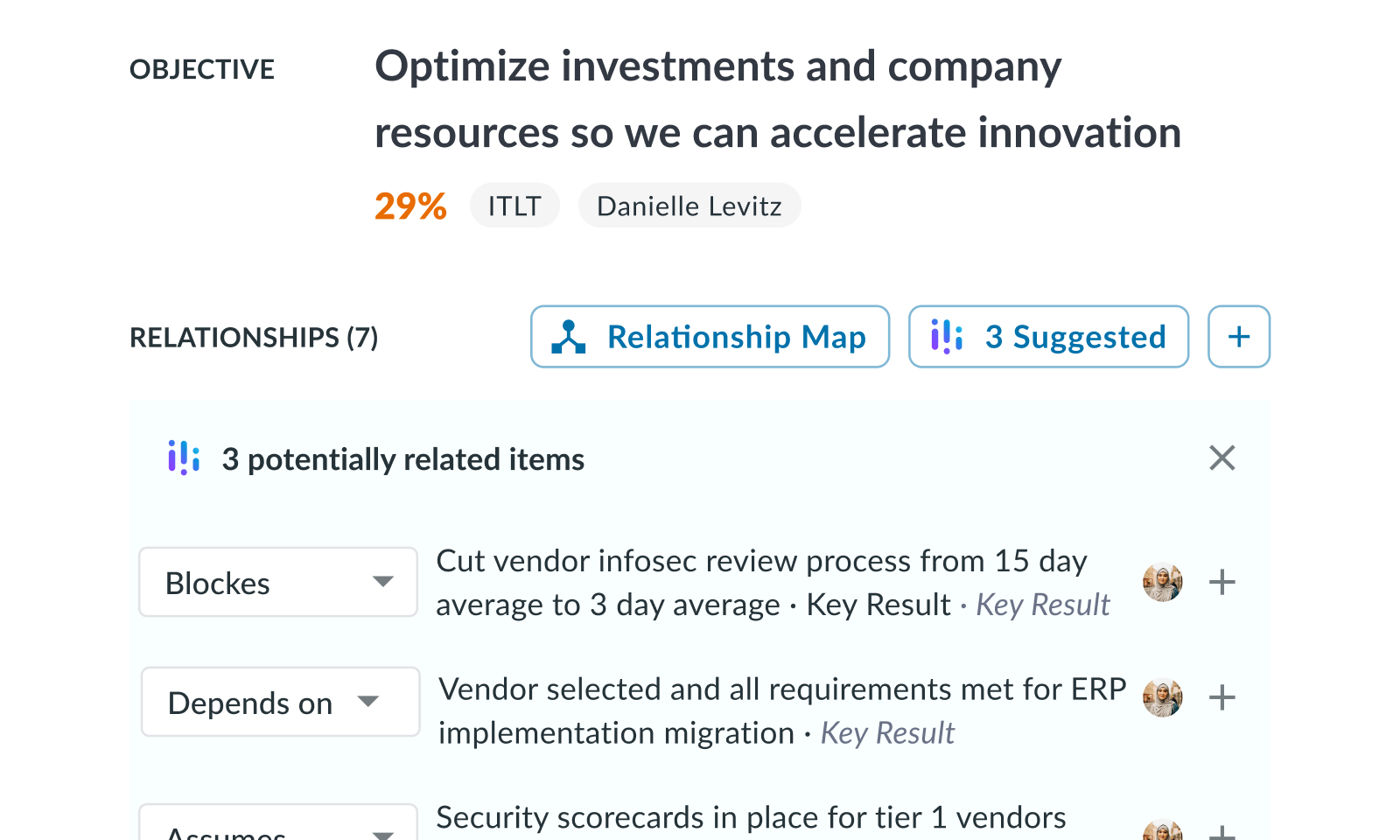Click avatar beside vendor infosec review item
This screenshot has width=1400, height=840.
[x=1163, y=582]
